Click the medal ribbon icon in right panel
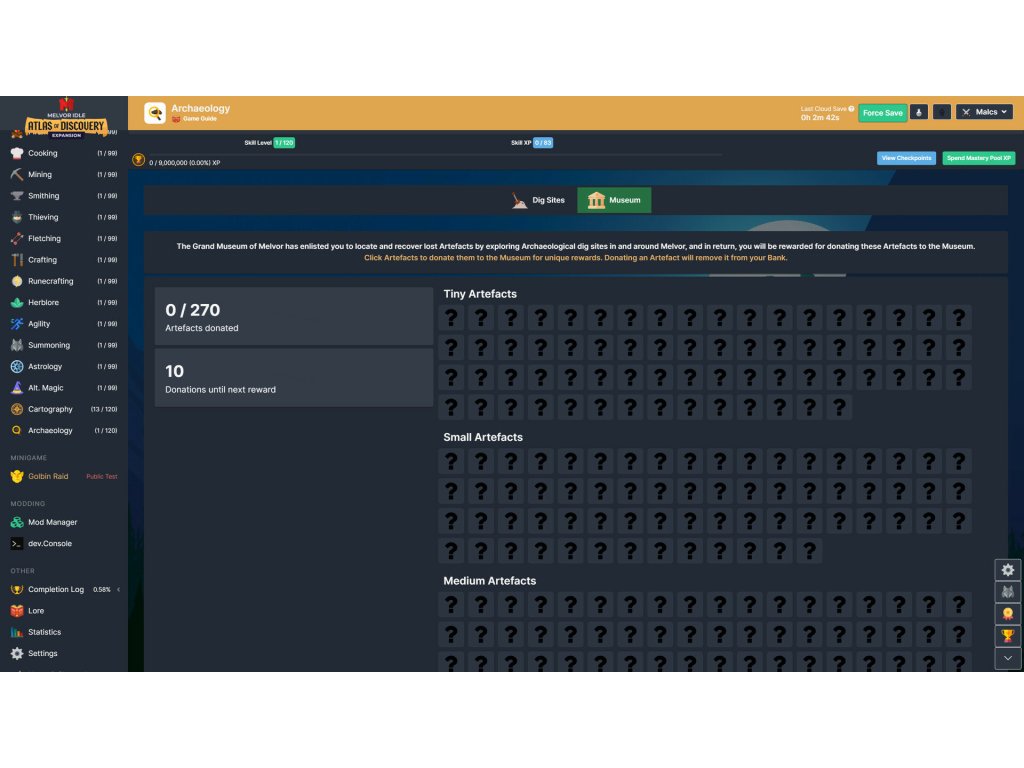Viewport: 1024px width, 768px height. tap(1007, 614)
